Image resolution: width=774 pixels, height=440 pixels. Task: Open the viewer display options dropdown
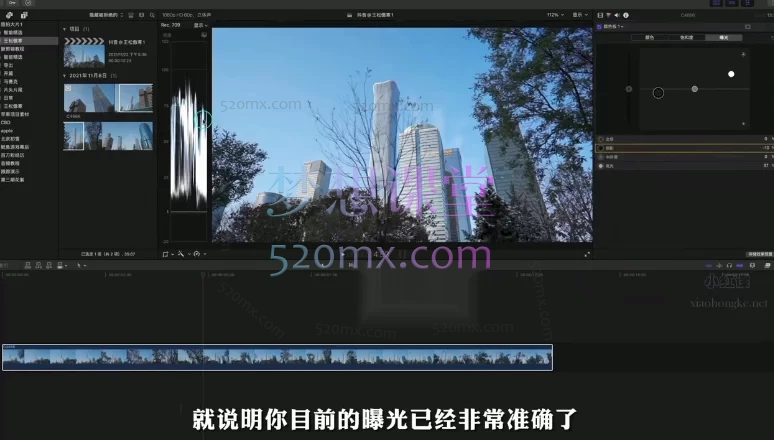[579, 16]
